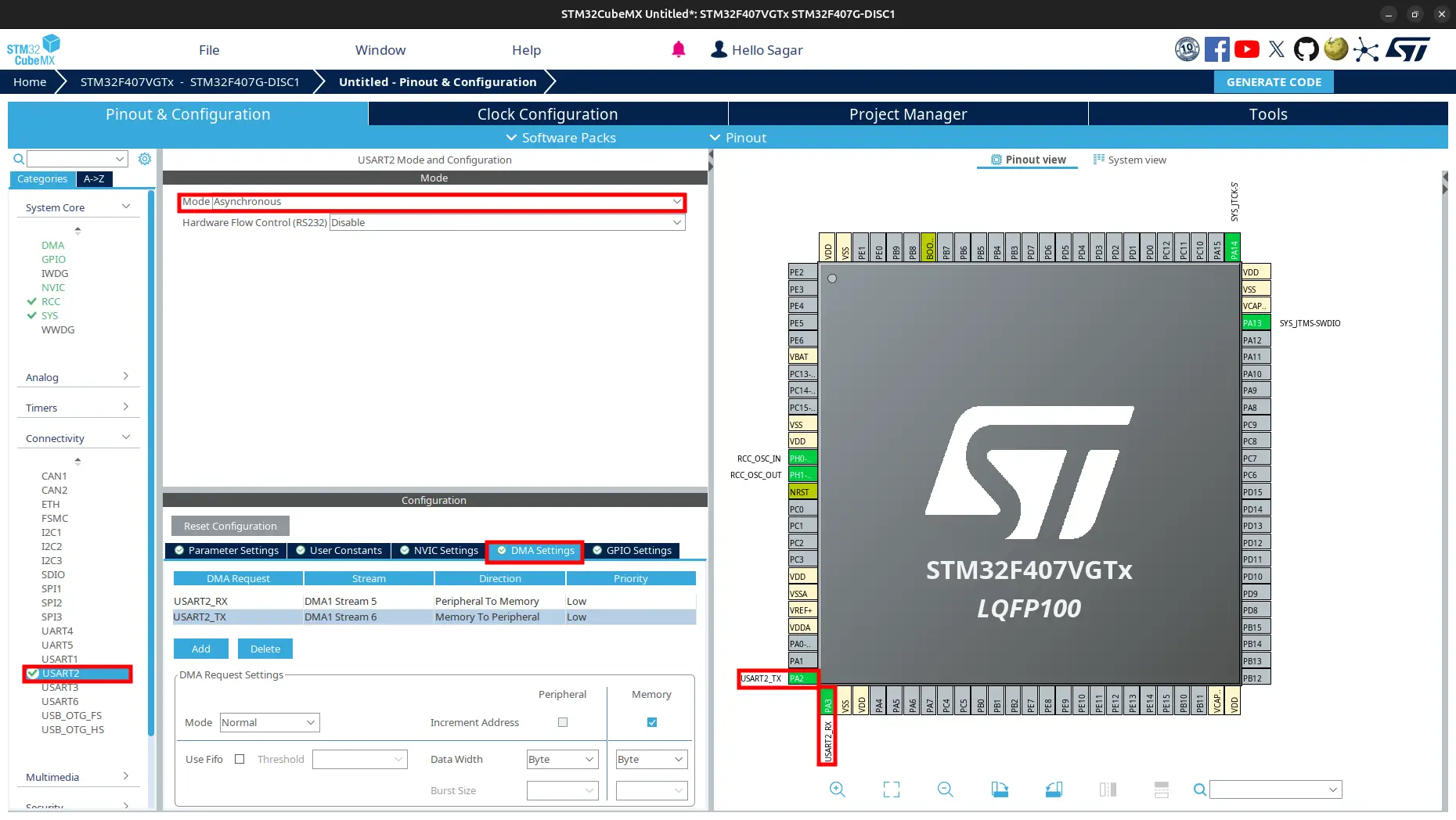1456x820 pixels.
Task: Rotate the chip clockwise
Action: 1000,789
